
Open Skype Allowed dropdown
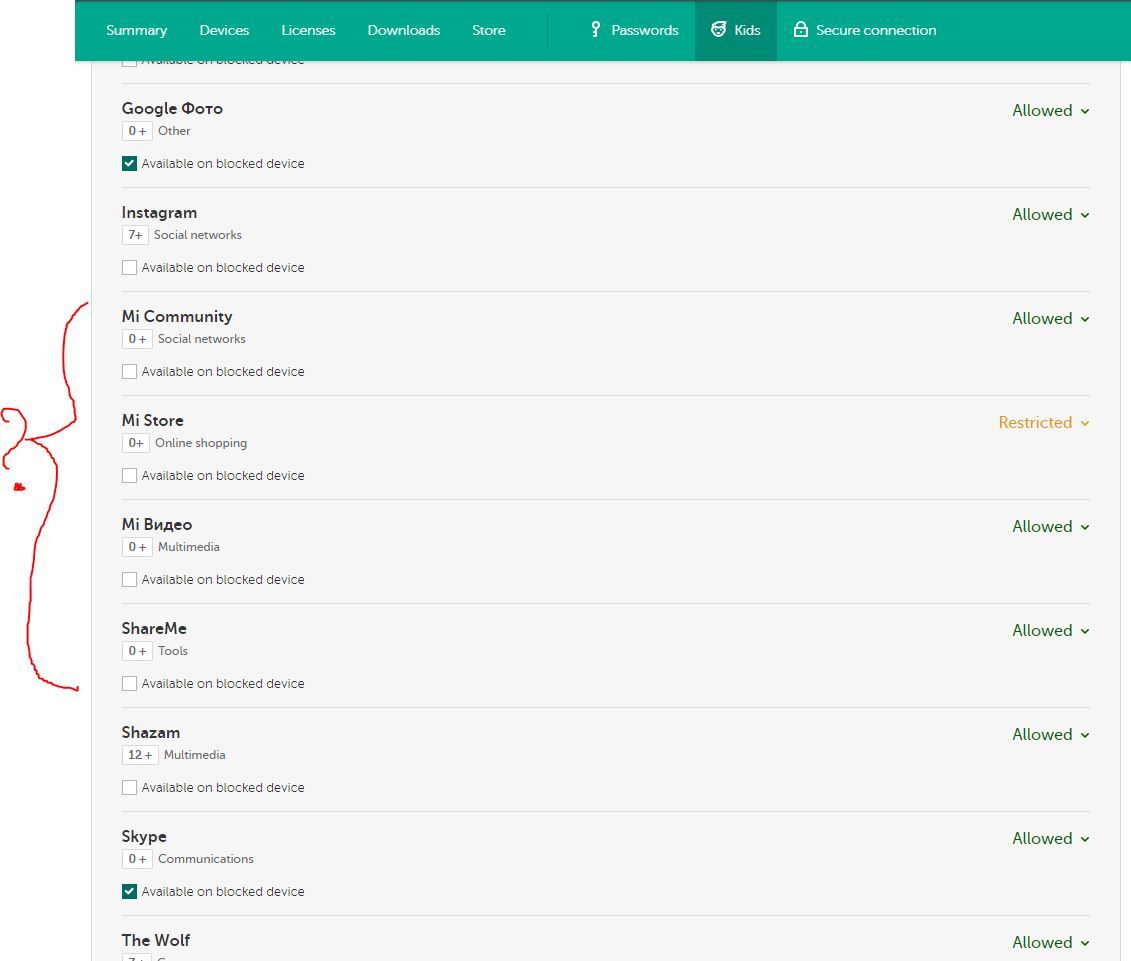pos(1050,838)
